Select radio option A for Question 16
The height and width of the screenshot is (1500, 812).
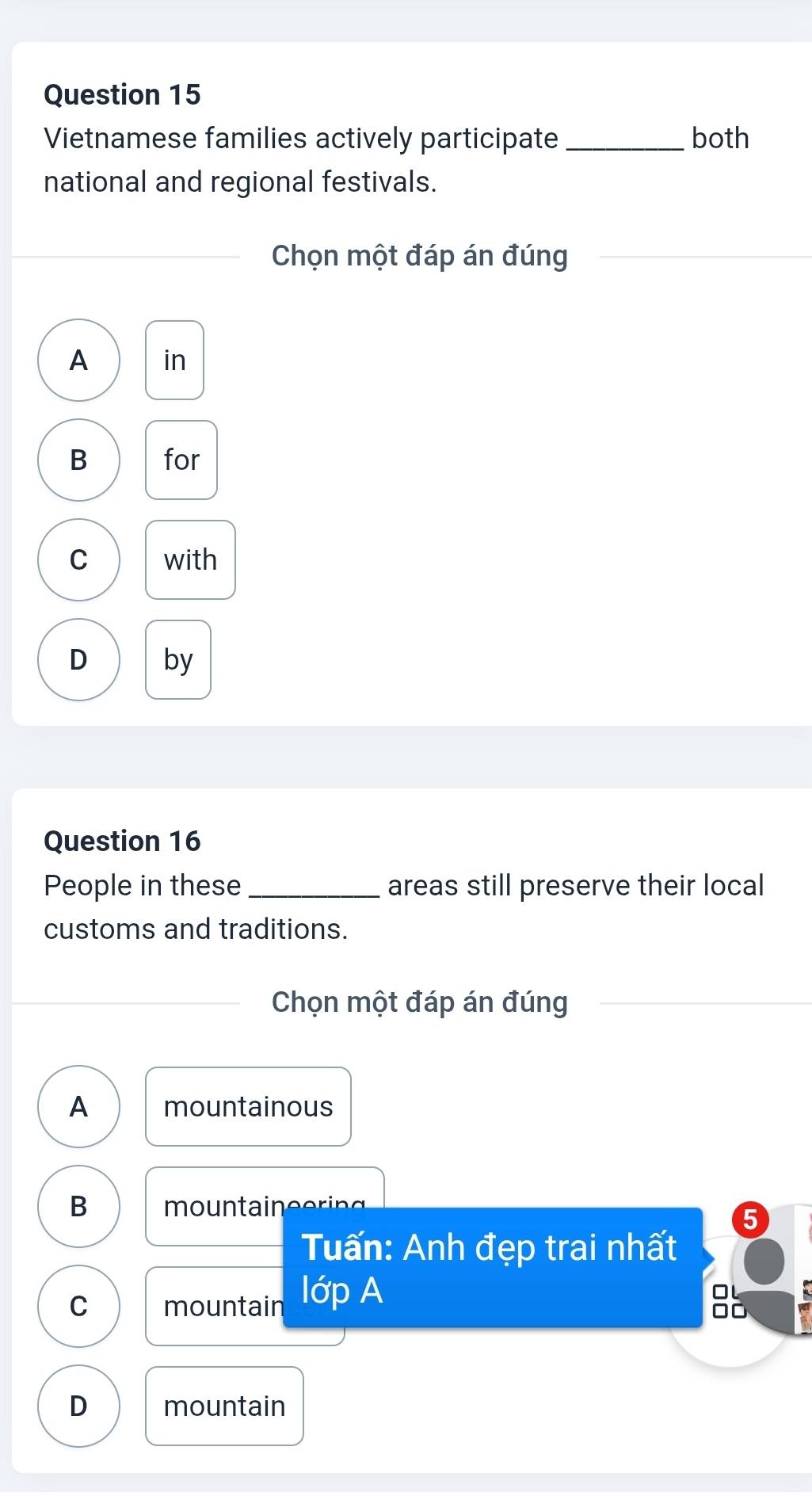[78, 1106]
